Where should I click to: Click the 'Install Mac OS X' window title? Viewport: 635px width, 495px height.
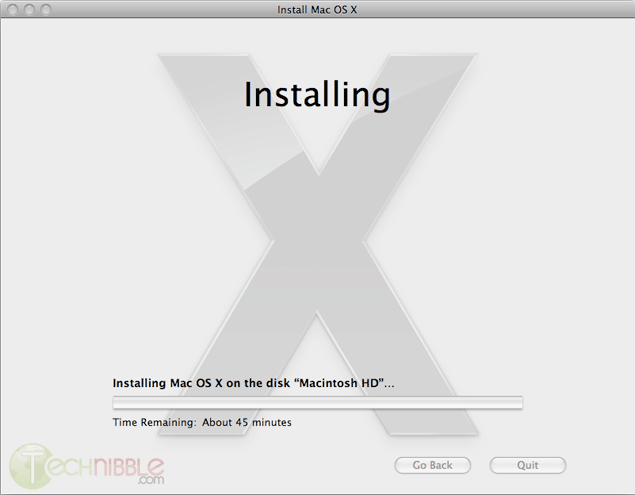[317, 10]
